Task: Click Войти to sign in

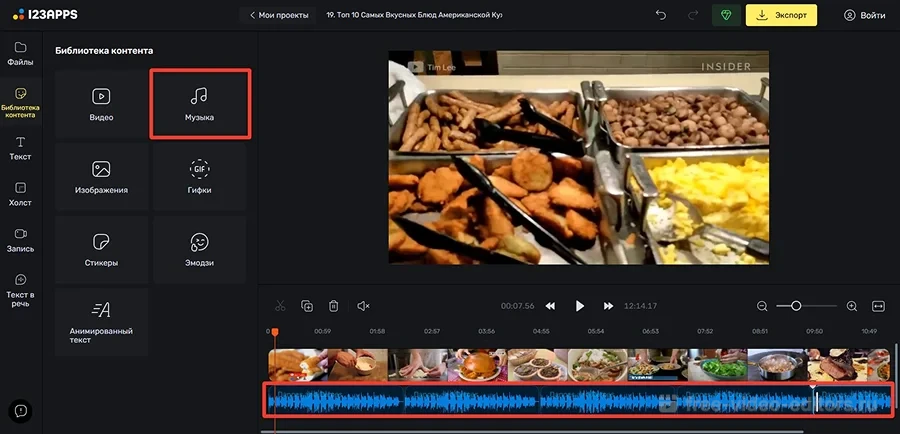Action: click(864, 16)
